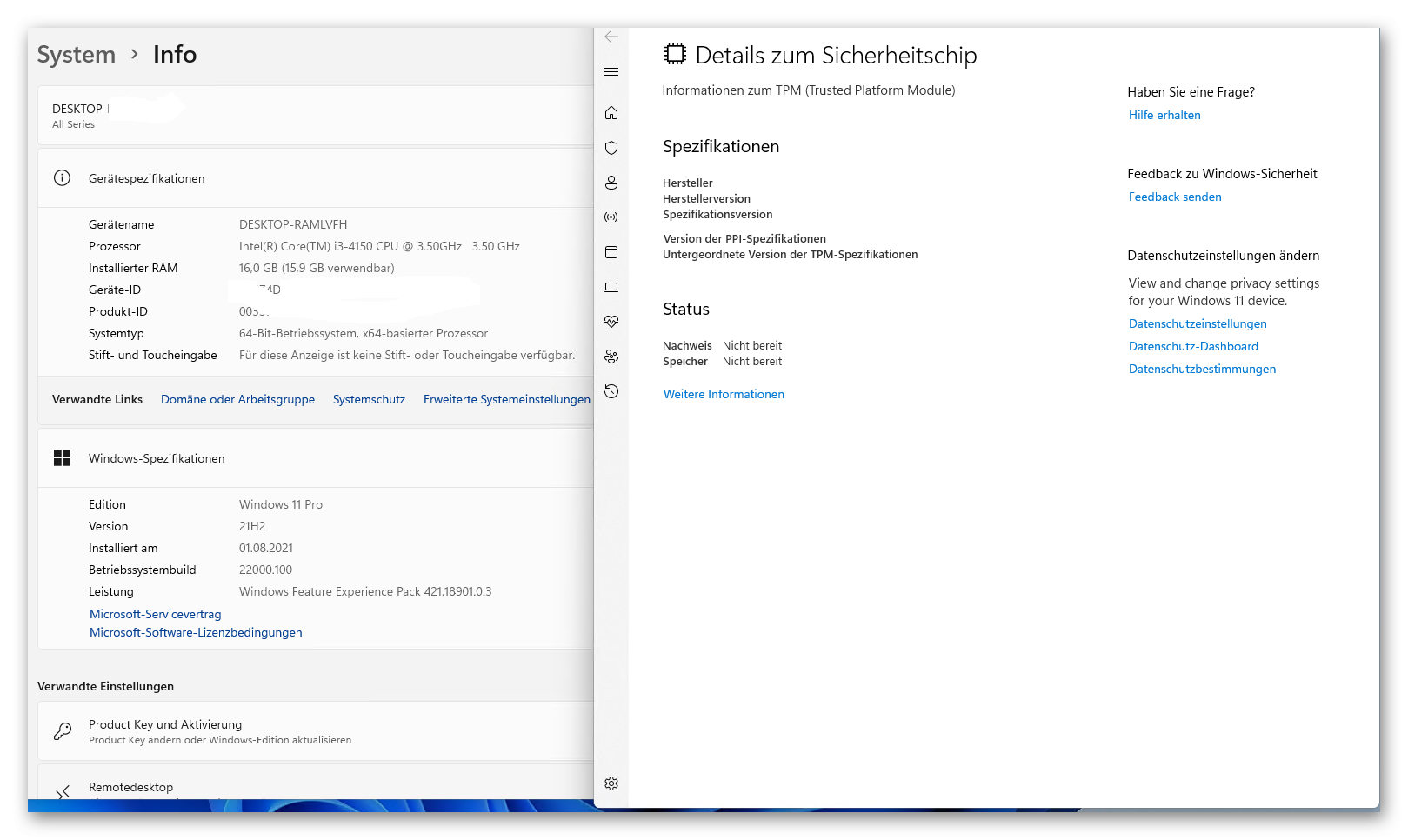The image size is (1408, 840).
Task: Select the installed RAM value 16,0 GB
Action: pos(317,268)
